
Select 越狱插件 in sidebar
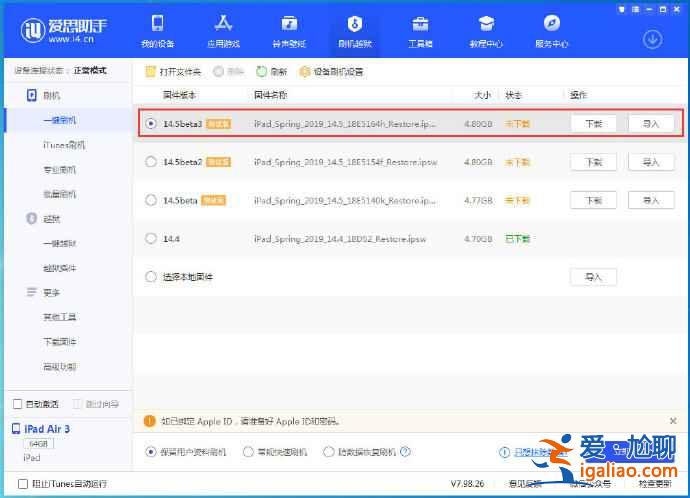click(x=59, y=268)
